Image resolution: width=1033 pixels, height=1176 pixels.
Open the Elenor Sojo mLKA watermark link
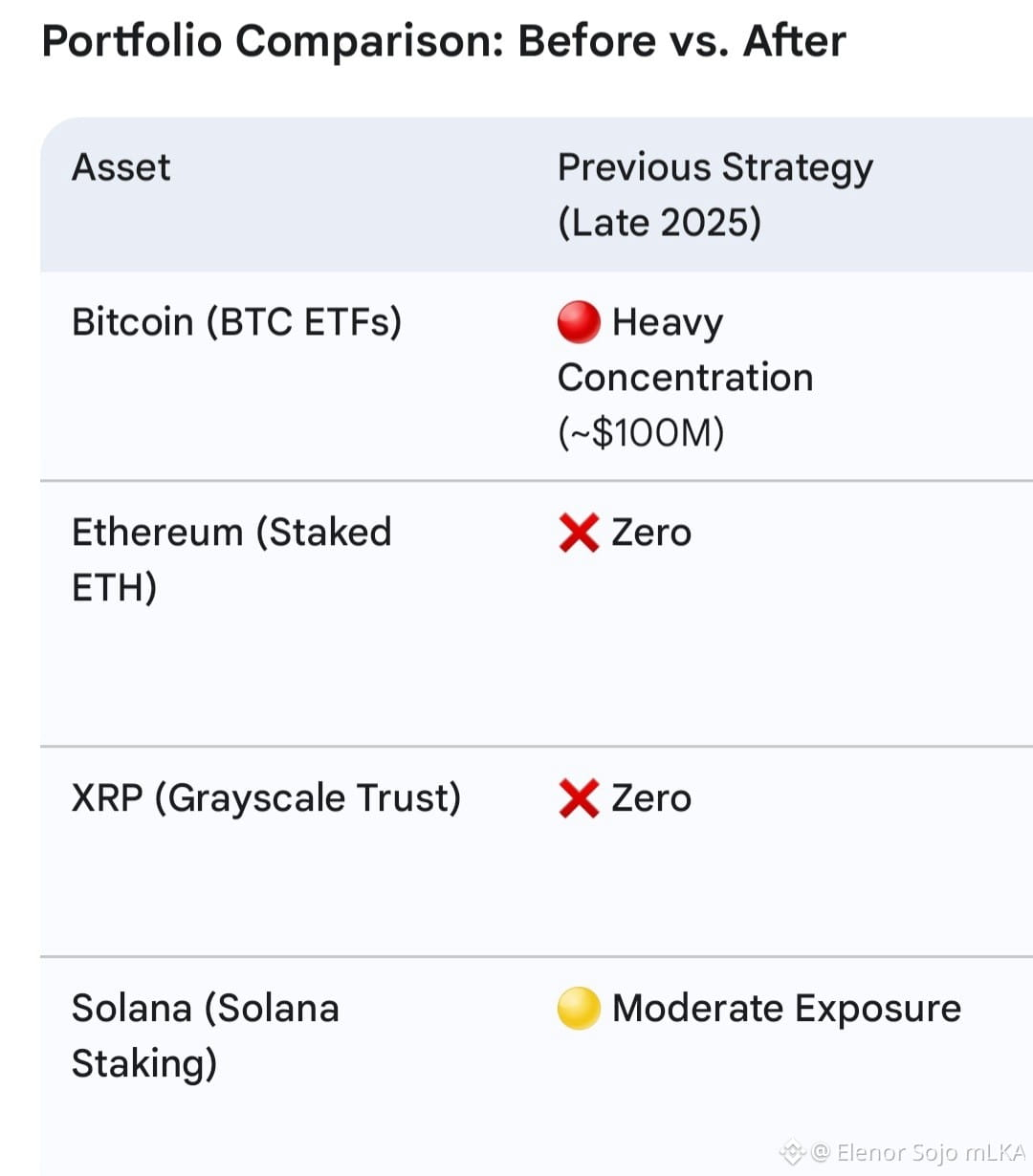click(x=917, y=1152)
